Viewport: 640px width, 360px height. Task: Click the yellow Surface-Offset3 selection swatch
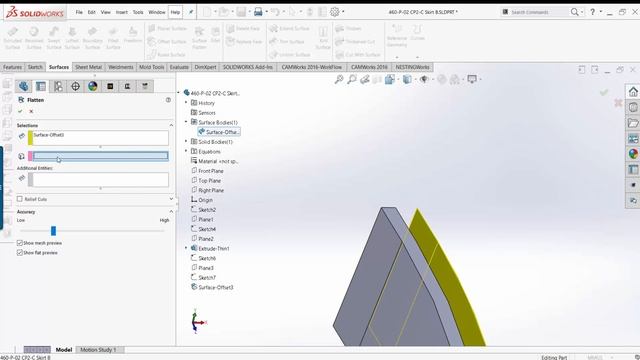(x=31, y=138)
